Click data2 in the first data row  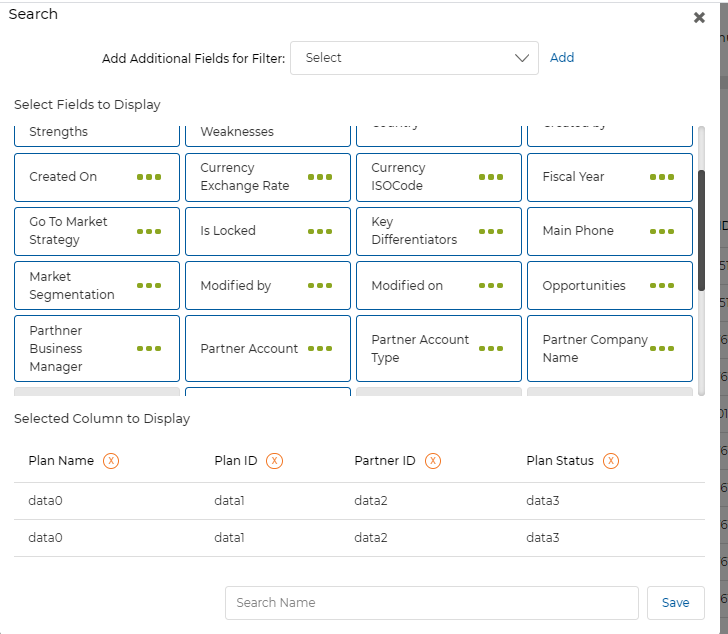click(x=371, y=501)
